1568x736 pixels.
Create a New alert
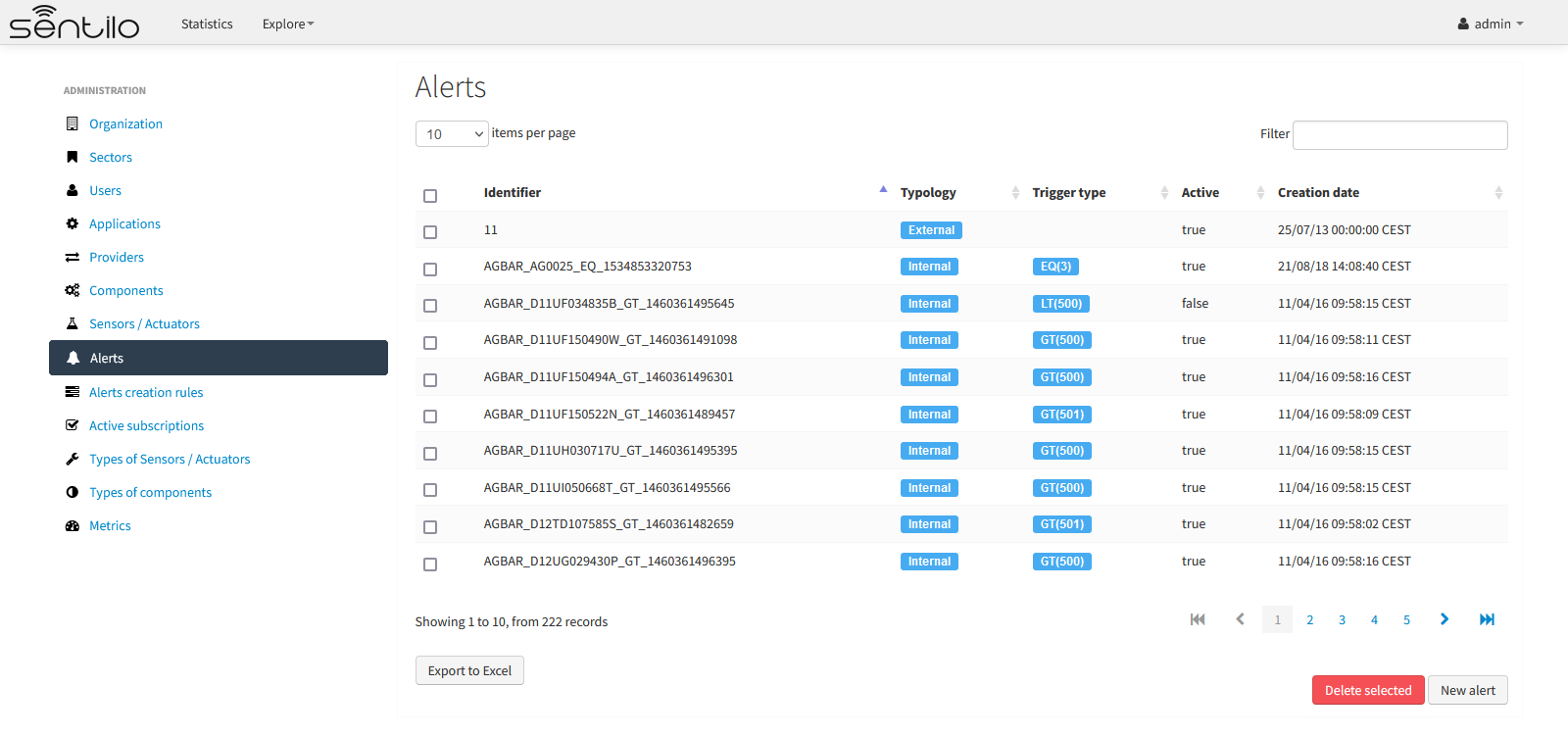pos(1468,690)
